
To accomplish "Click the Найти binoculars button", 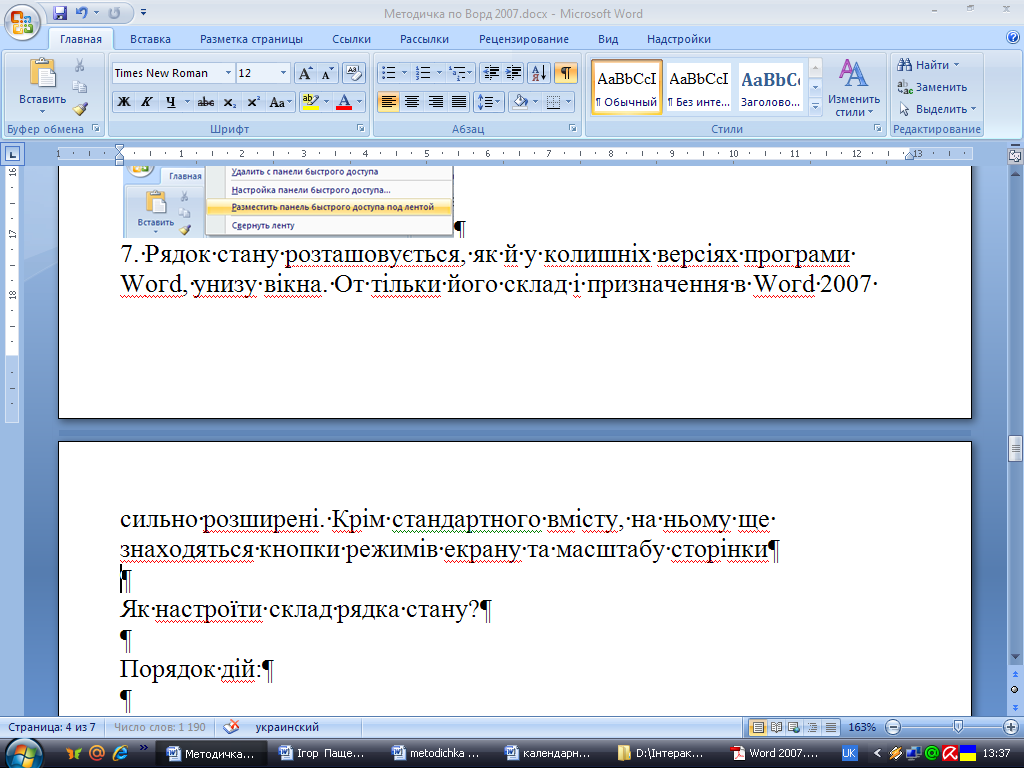I will pos(927,65).
